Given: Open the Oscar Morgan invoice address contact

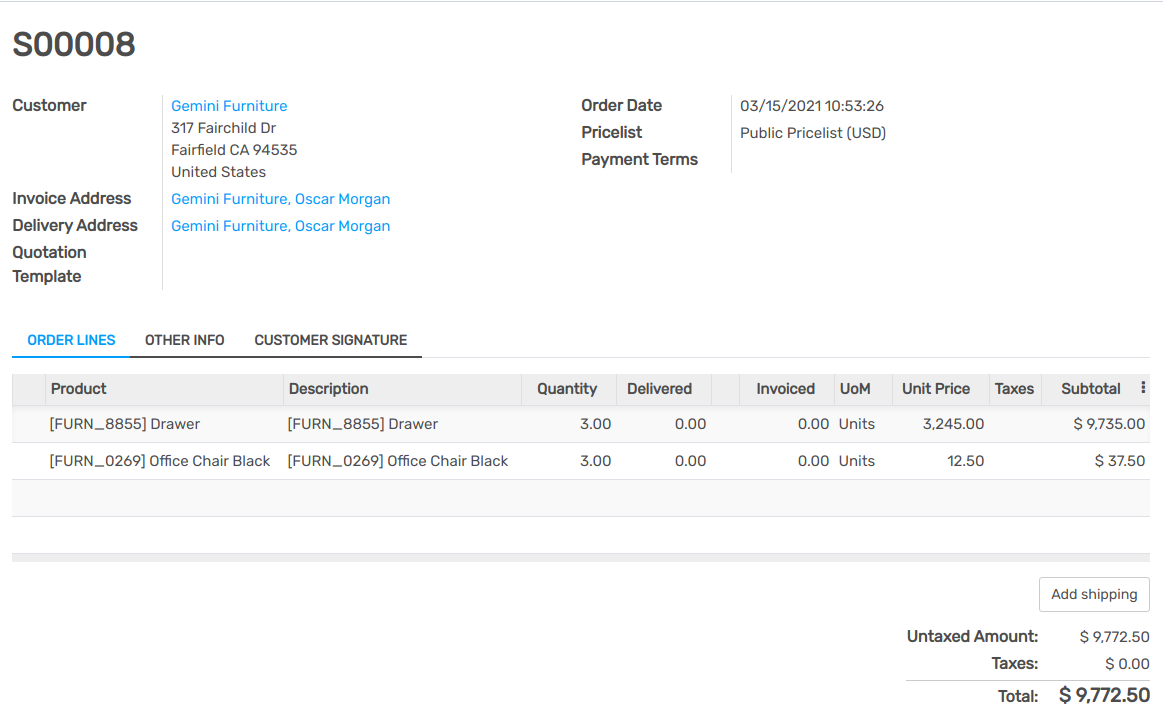Looking at the screenshot, I should [x=280, y=198].
